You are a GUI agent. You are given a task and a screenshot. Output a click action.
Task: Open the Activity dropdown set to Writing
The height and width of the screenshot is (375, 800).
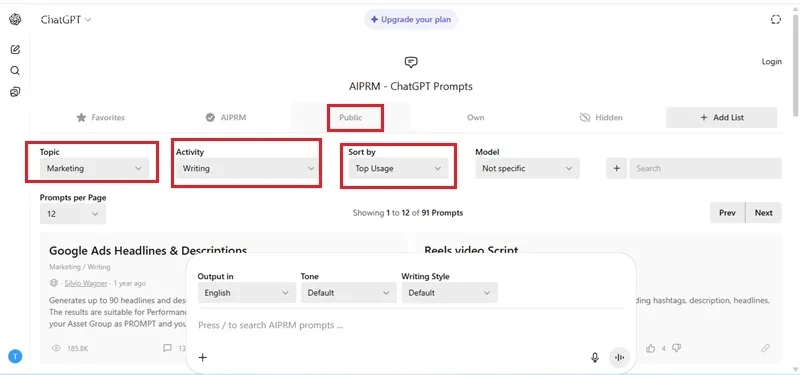pyautogui.click(x=246, y=168)
